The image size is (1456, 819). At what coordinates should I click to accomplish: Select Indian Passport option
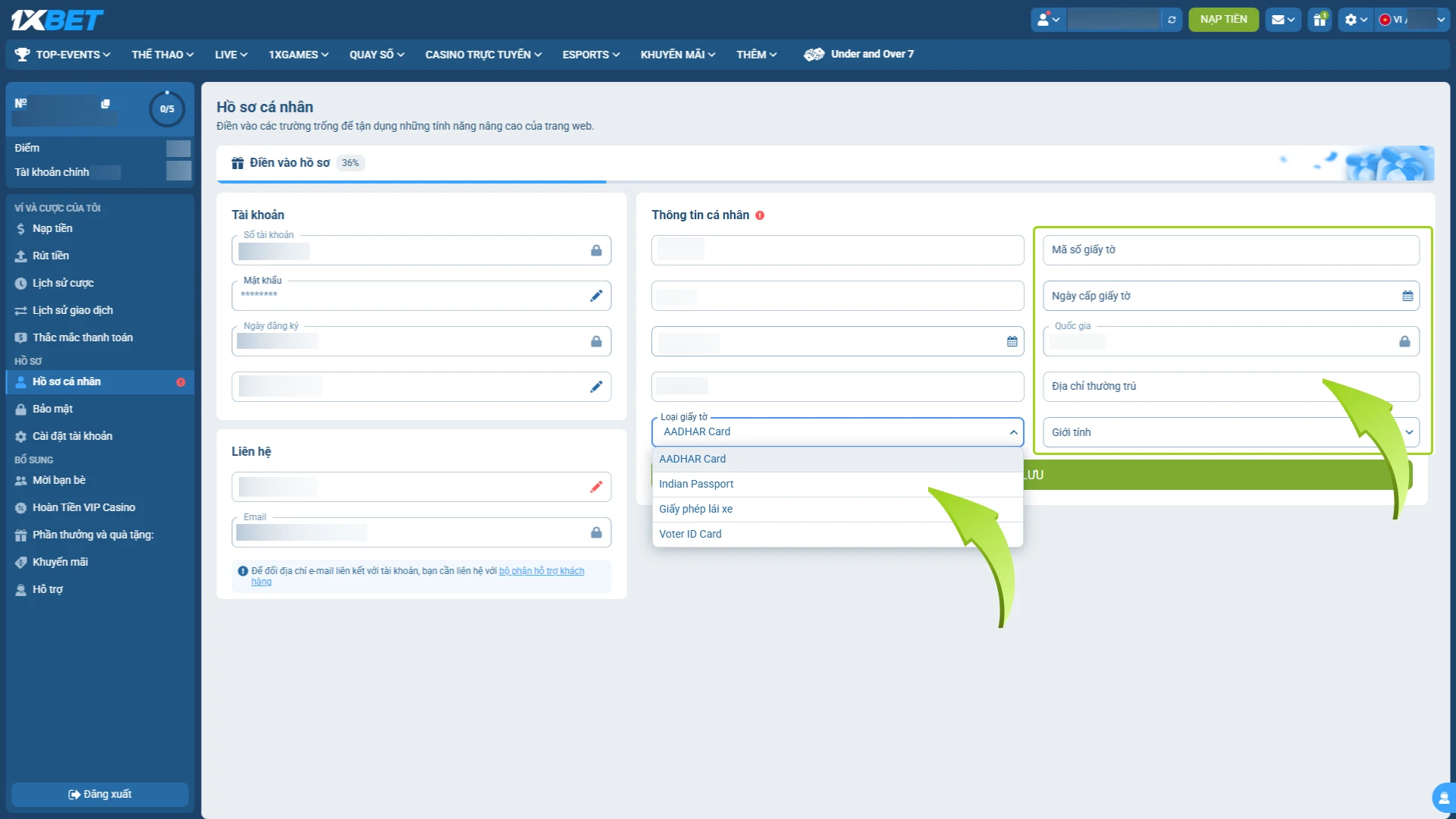point(837,485)
